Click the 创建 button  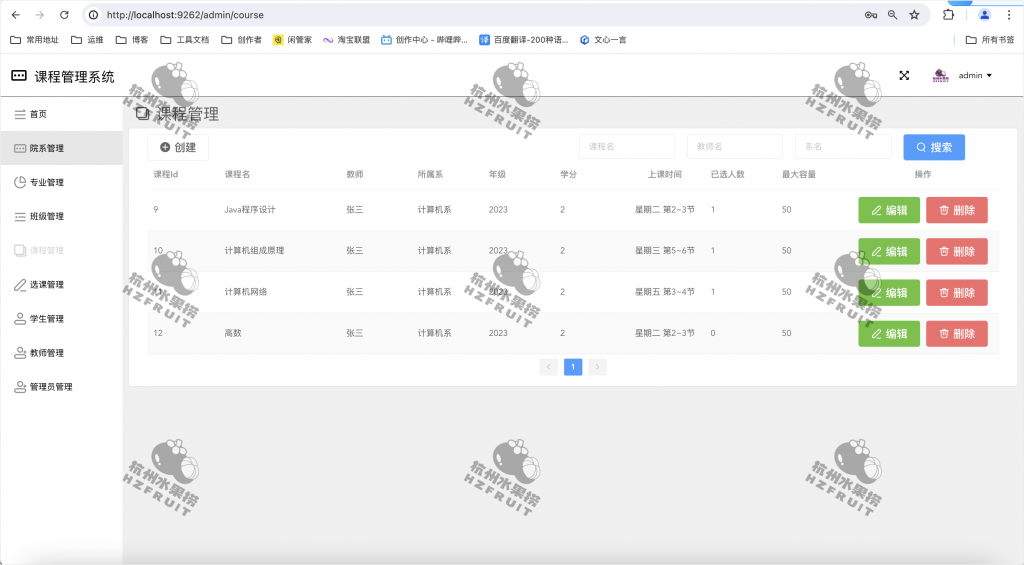[x=178, y=148]
